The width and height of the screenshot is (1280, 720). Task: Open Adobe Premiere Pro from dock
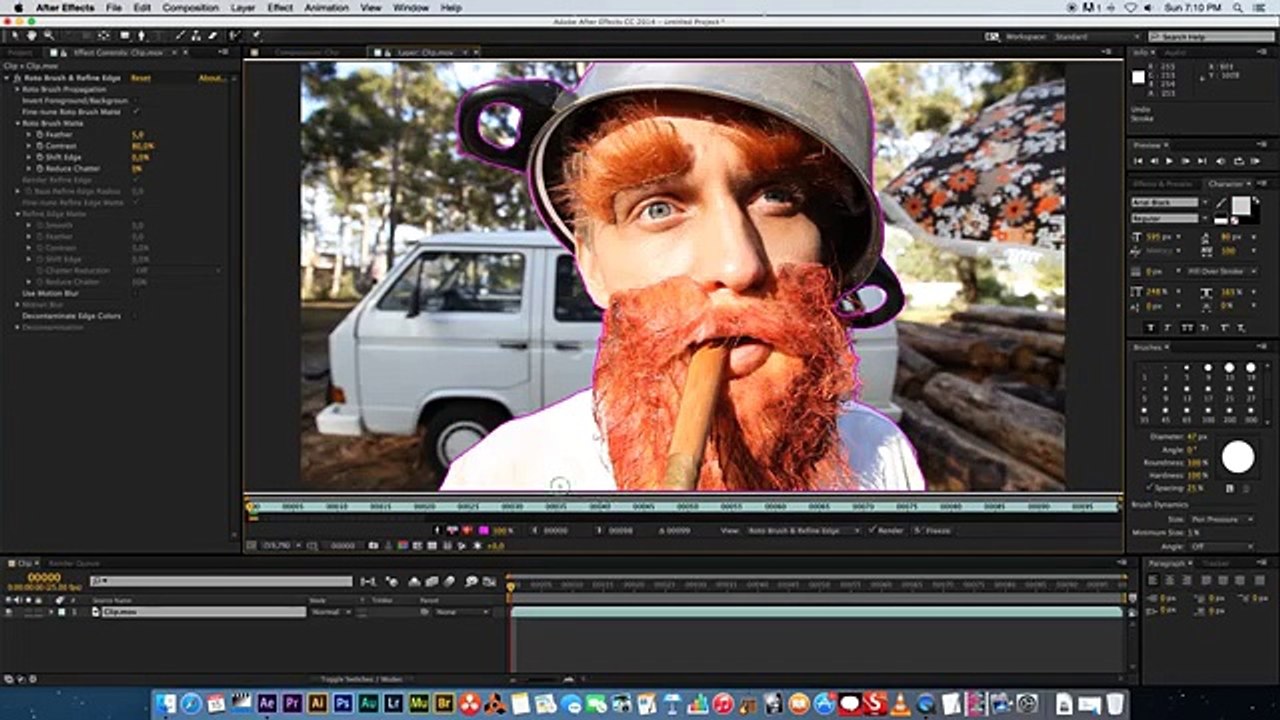point(292,703)
